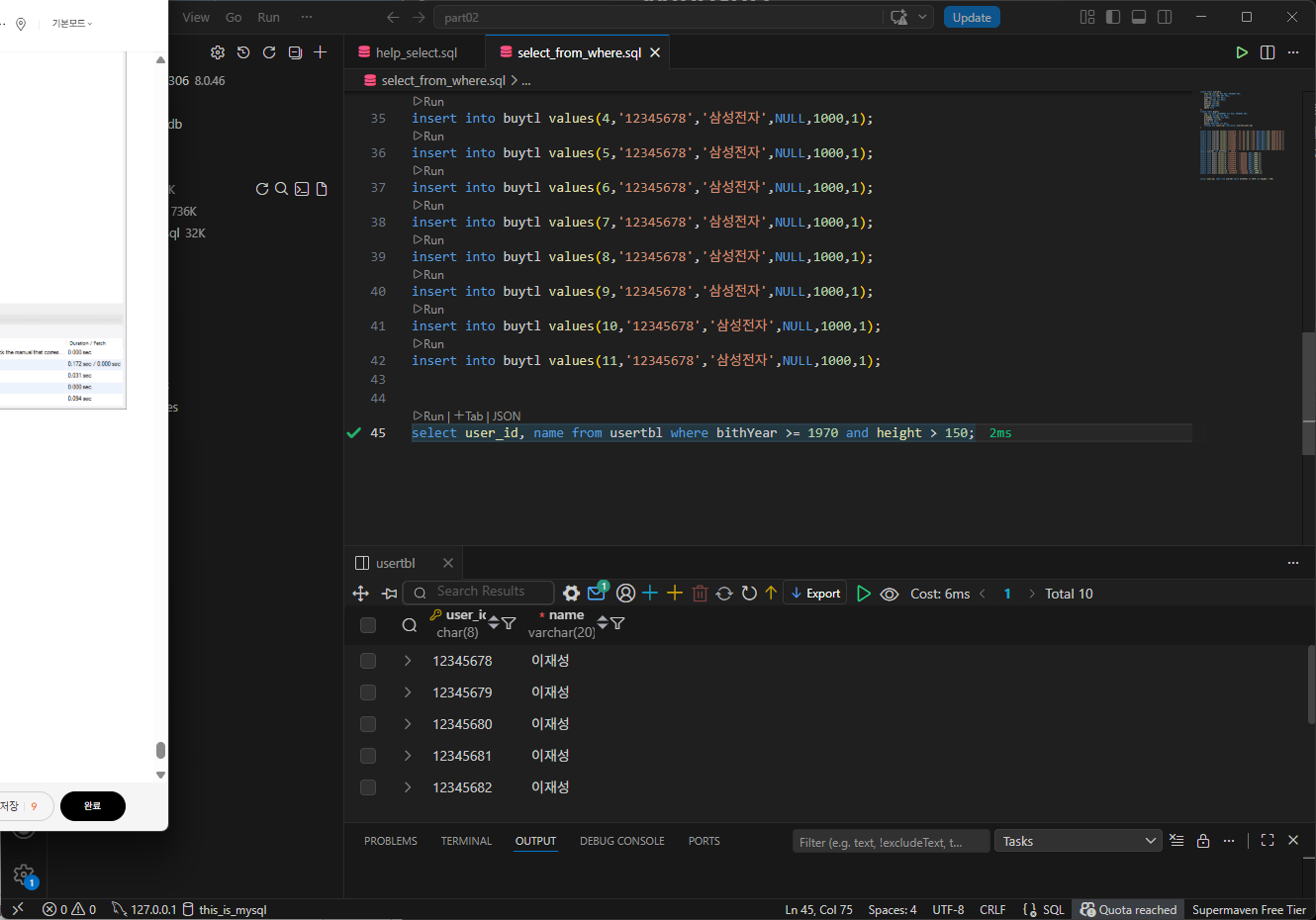Refresh results with the circular arrow icon
The image size is (1316, 920).
(x=749, y=594)
